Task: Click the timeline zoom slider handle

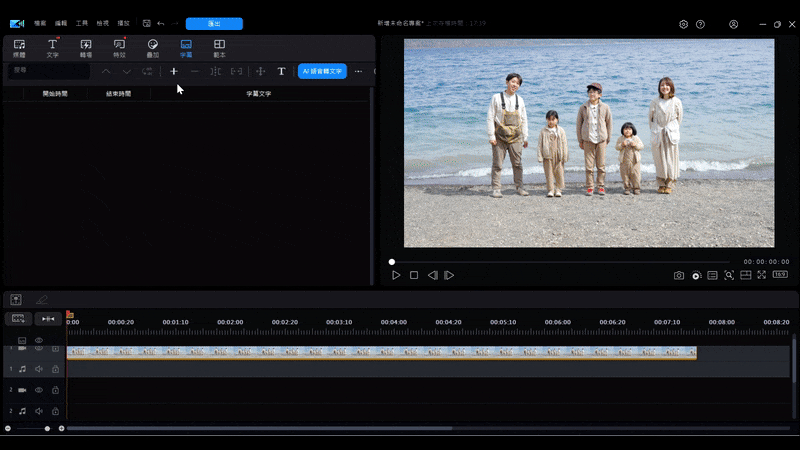Action: click(47, 428)
